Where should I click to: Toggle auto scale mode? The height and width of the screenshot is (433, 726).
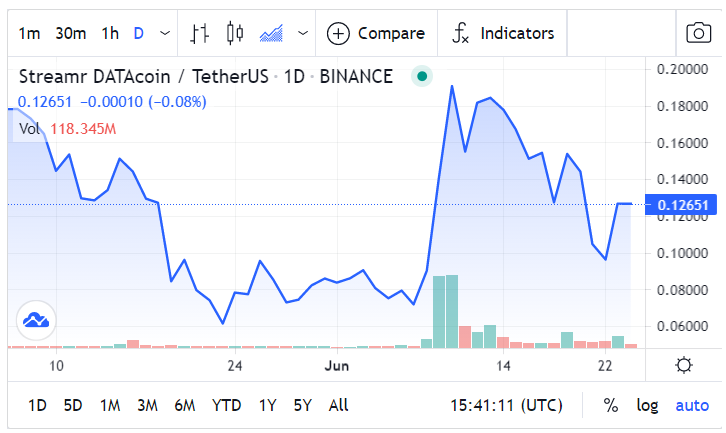point(692,406)
